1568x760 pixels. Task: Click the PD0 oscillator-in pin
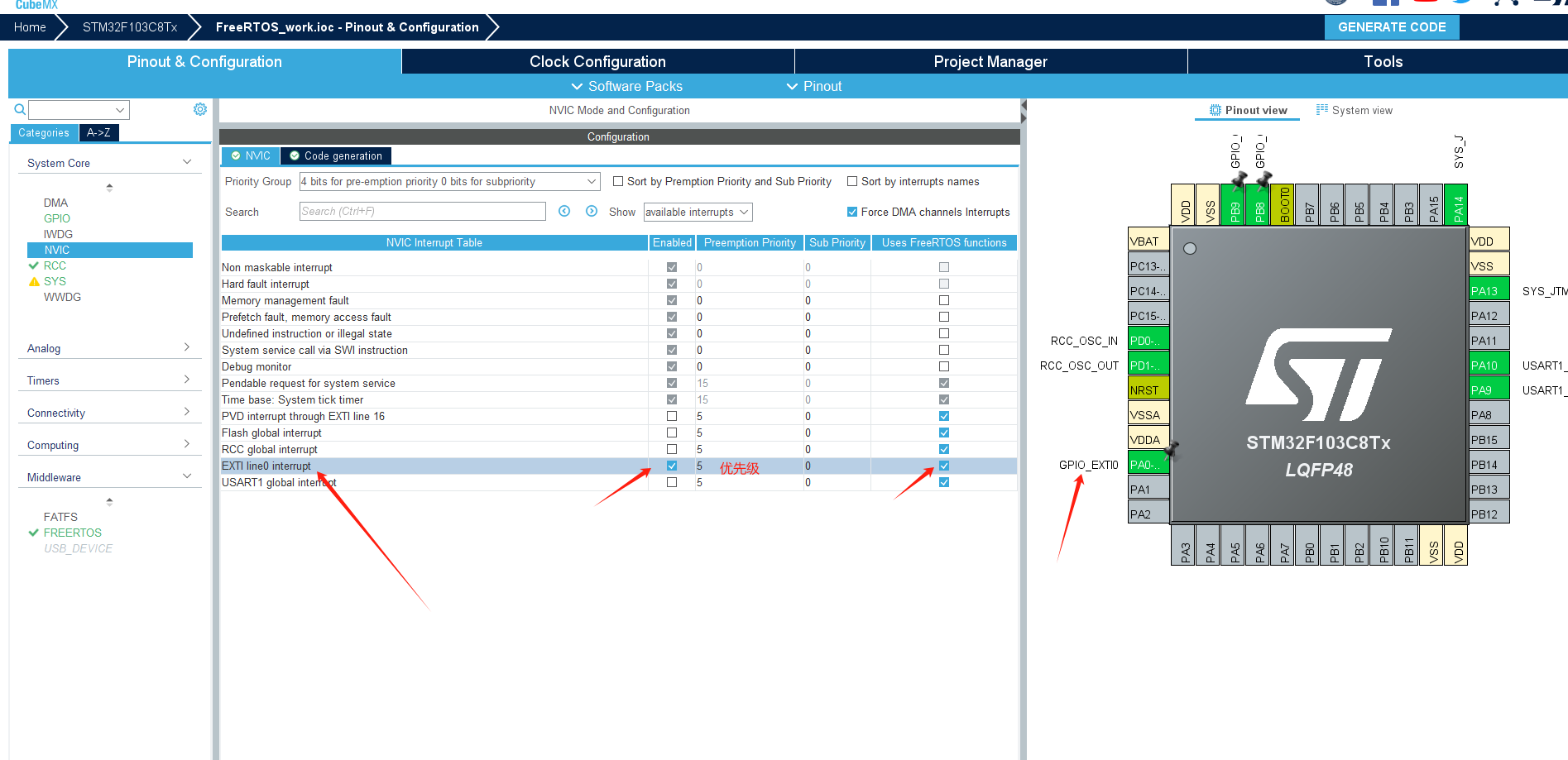coord(1148,340)
